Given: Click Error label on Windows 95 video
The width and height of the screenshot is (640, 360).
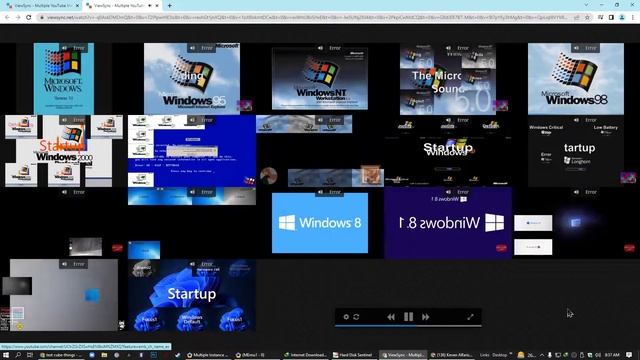Looking at the screenshot, I should coord(207,48).
